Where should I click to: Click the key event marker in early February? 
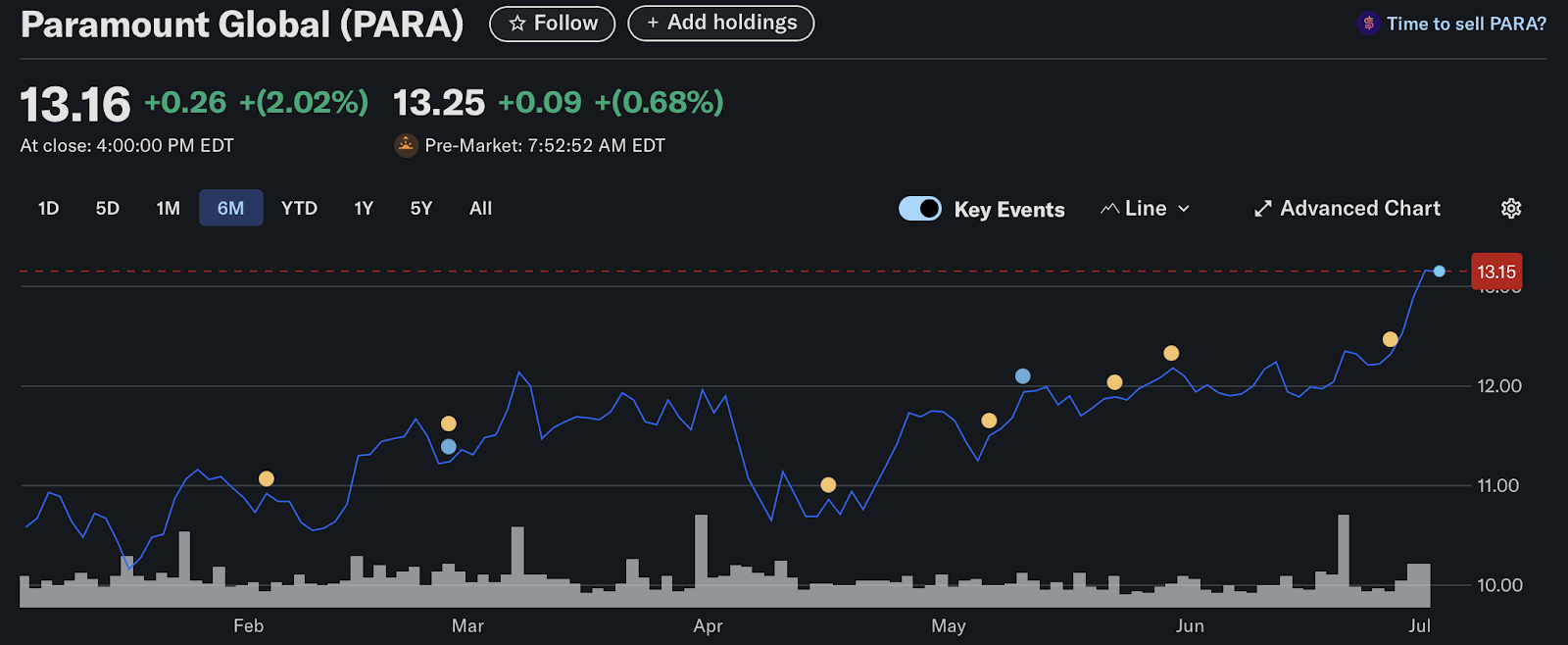click(x=267, y=478)
